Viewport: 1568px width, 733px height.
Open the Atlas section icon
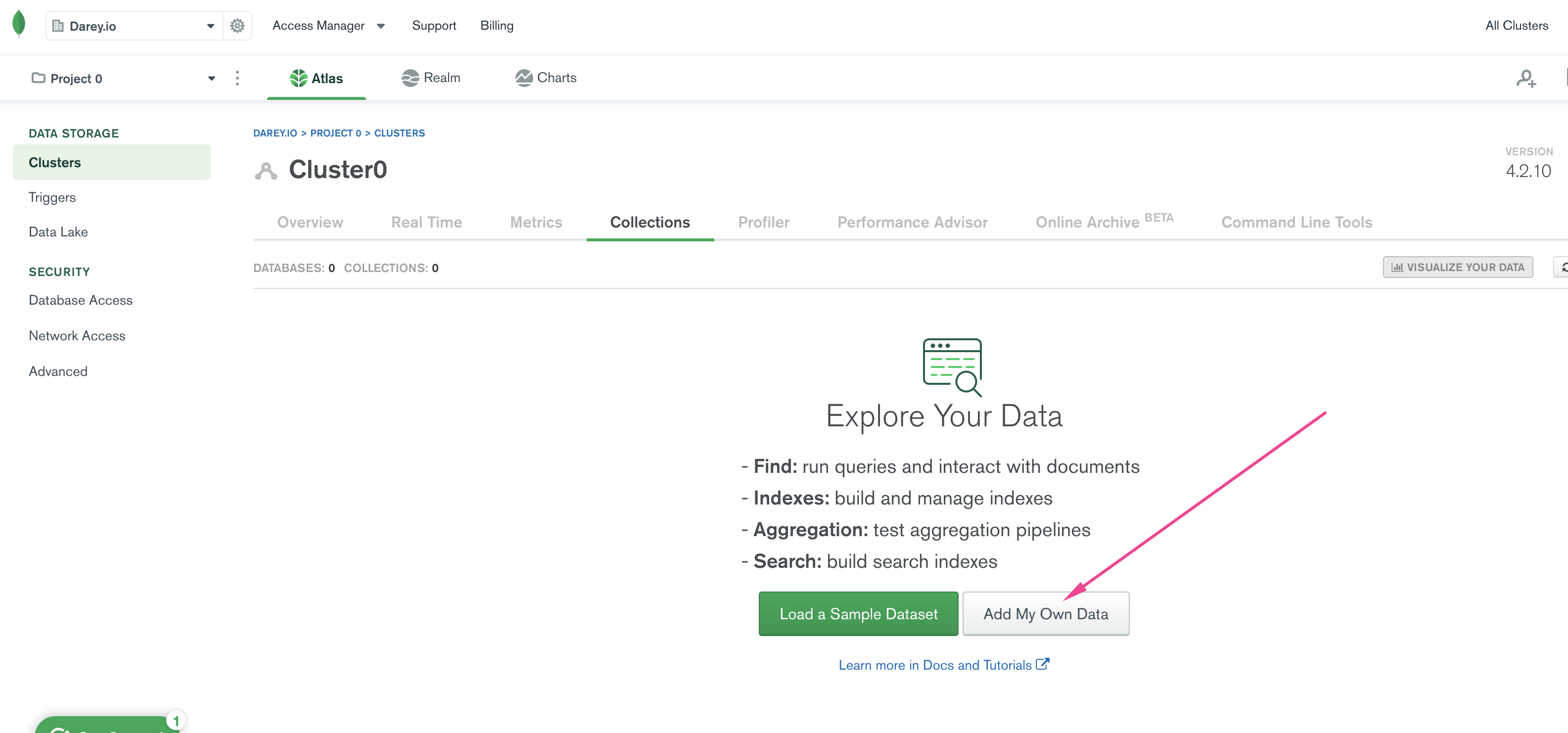299,77
